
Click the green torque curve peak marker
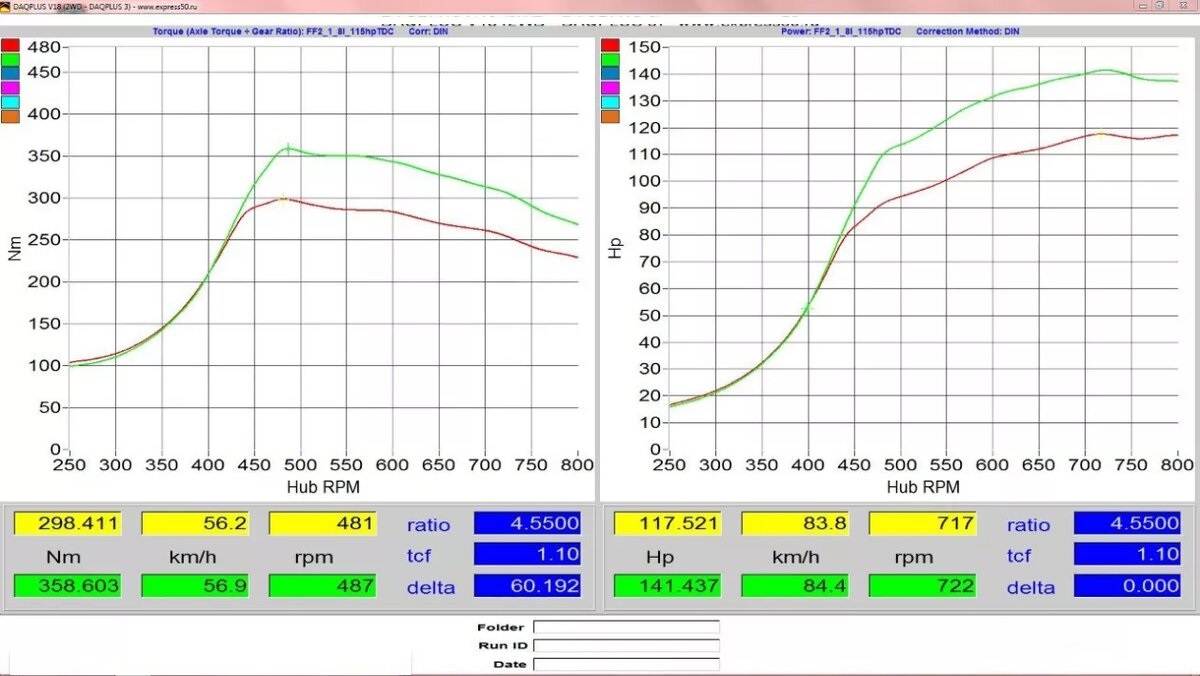tap(288, 149)
